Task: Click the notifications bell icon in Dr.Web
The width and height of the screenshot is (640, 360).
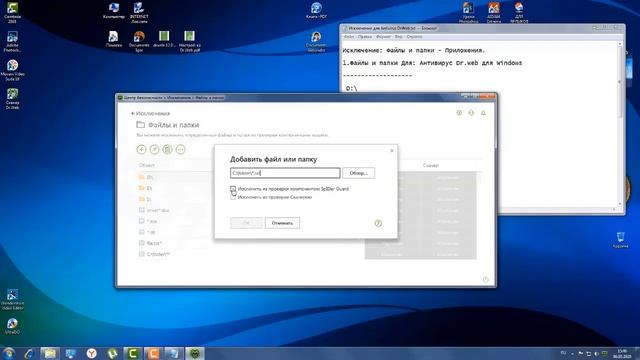Action: point(483,113)
